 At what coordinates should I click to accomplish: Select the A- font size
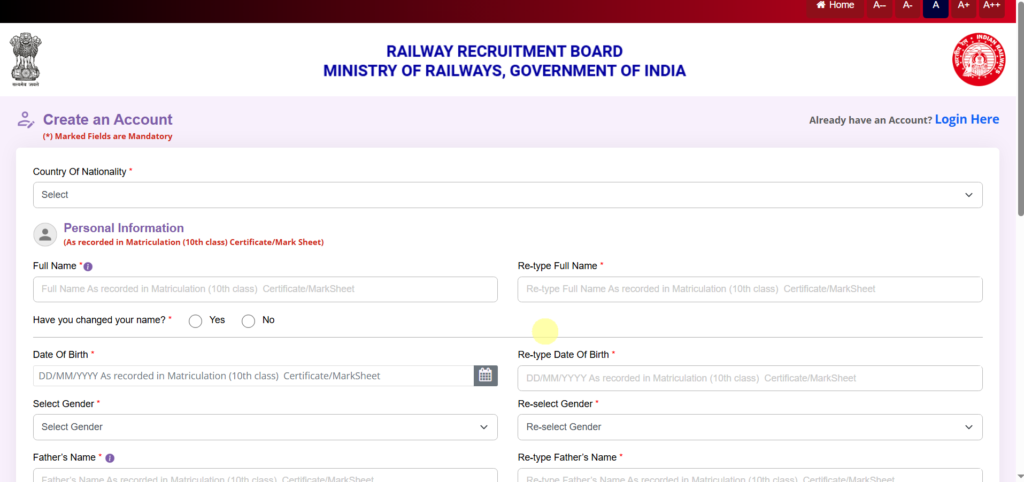[908, 7]
